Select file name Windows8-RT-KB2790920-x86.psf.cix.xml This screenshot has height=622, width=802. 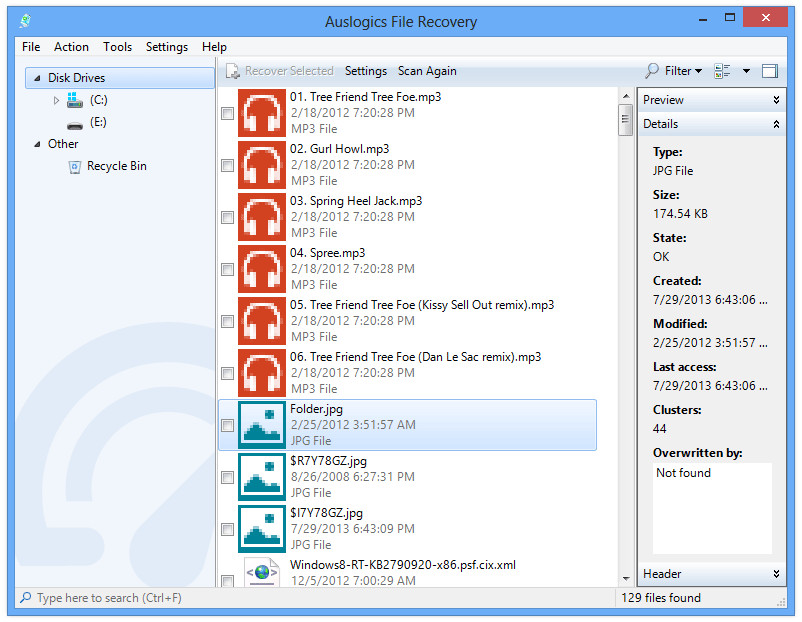tap(403, 565)
